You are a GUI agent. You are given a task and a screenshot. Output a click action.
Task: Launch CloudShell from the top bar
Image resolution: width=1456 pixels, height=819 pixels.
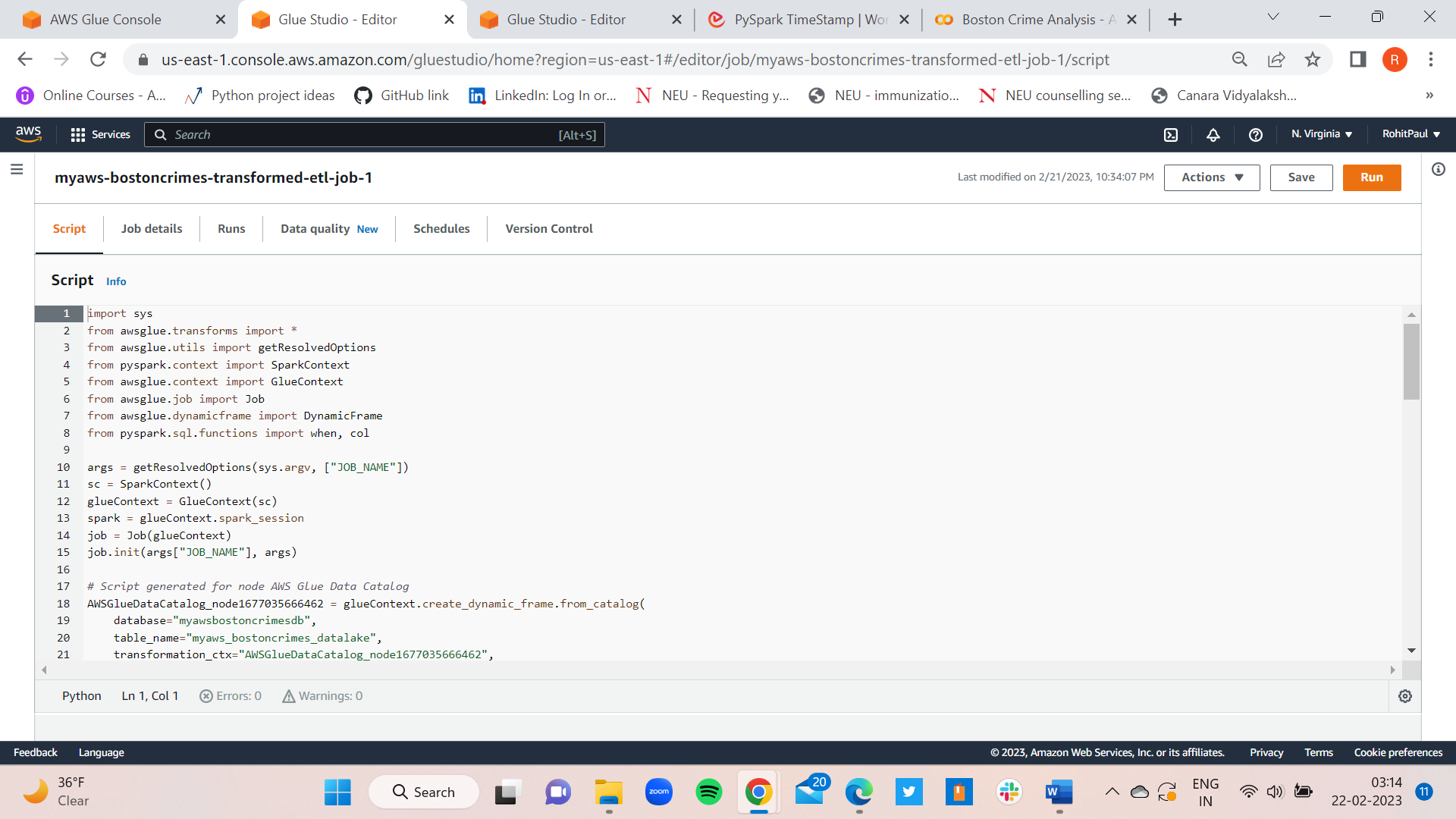[1170, 135]
